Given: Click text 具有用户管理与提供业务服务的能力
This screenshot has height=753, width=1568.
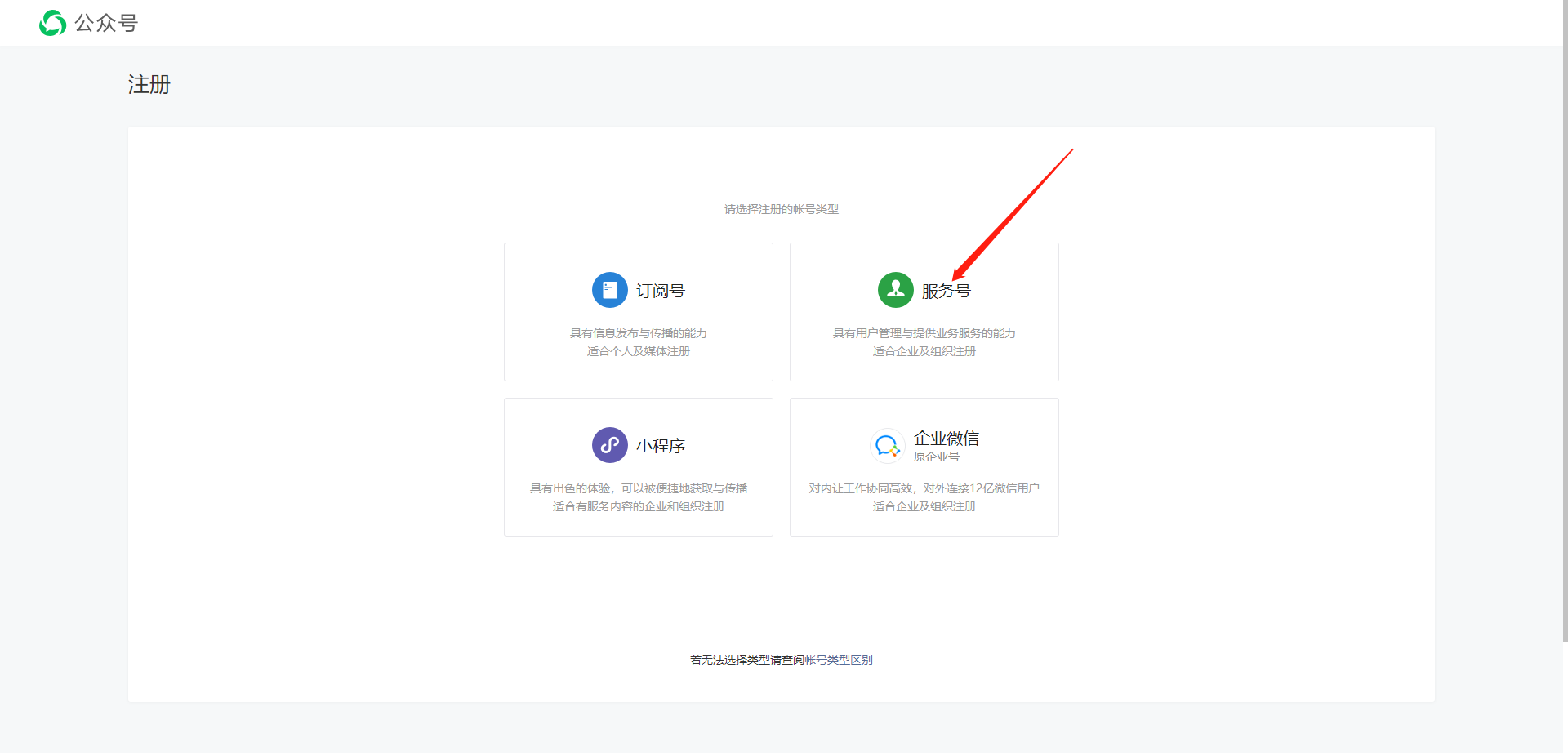Looking at the screenshot, I should click(x=924, y=333).
